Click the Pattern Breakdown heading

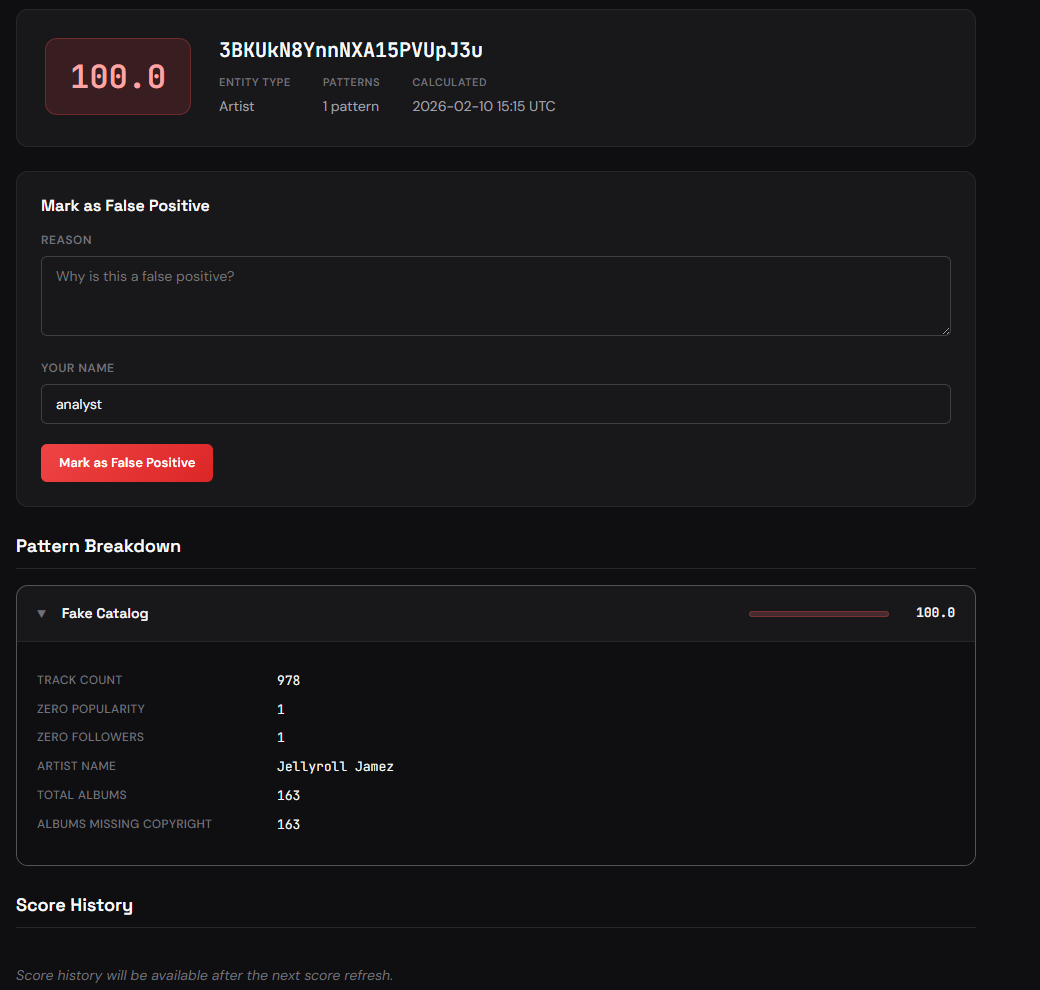[98, 546]
